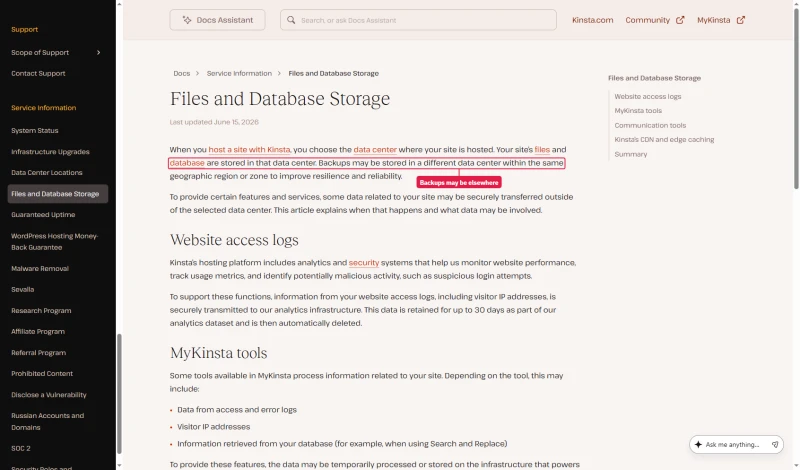Expand the Scope of Support chevron
800x470 pixels.
coord(98,53)
